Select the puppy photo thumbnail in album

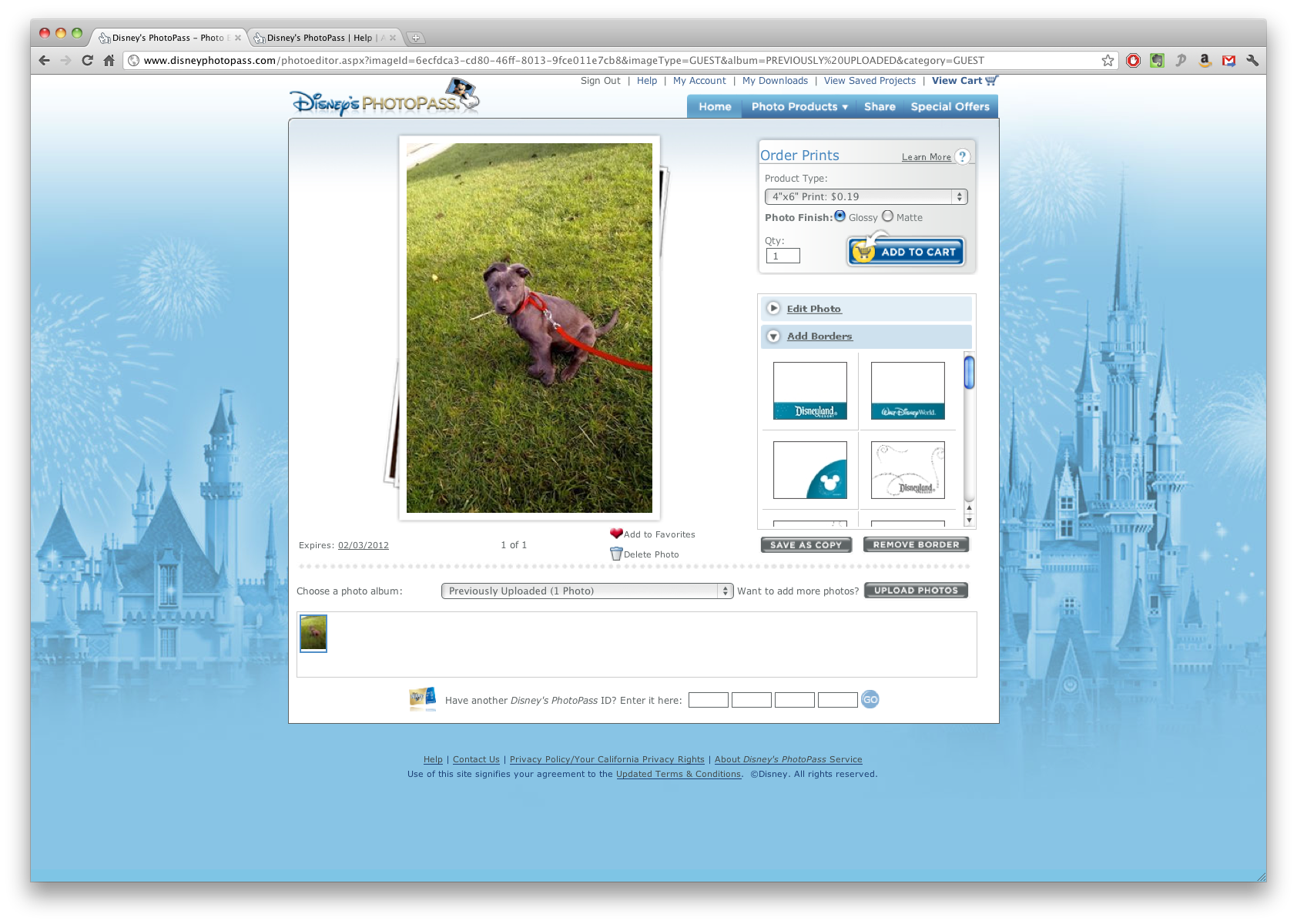(x=313, y=633)
